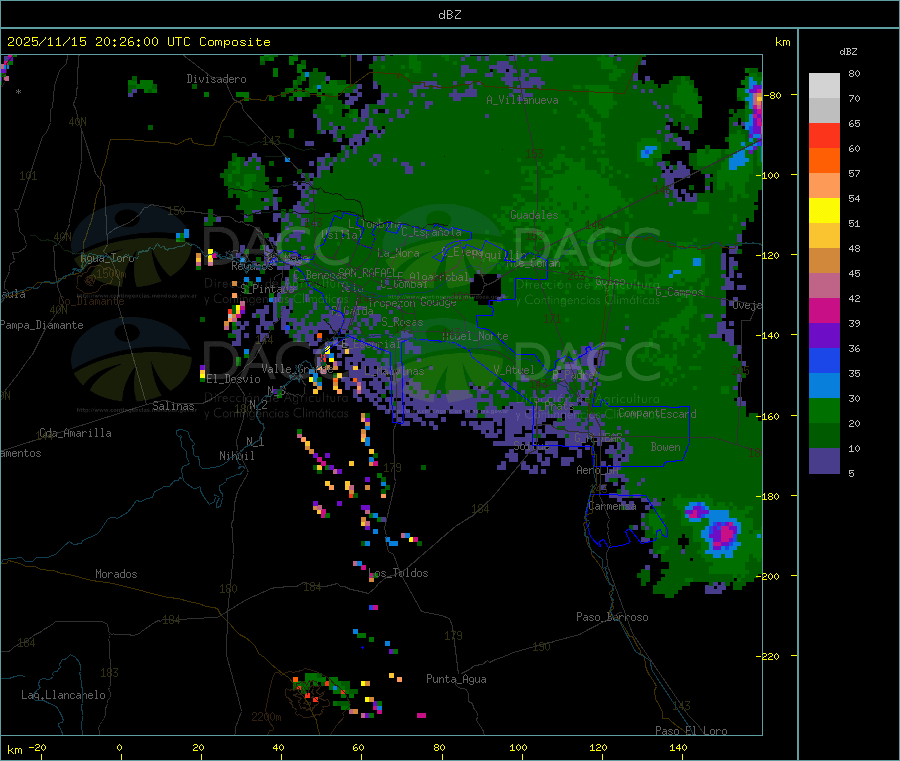Click the Punta_Agua map label
The width and height of the screenshot is (900, 761).
point(456,679)
